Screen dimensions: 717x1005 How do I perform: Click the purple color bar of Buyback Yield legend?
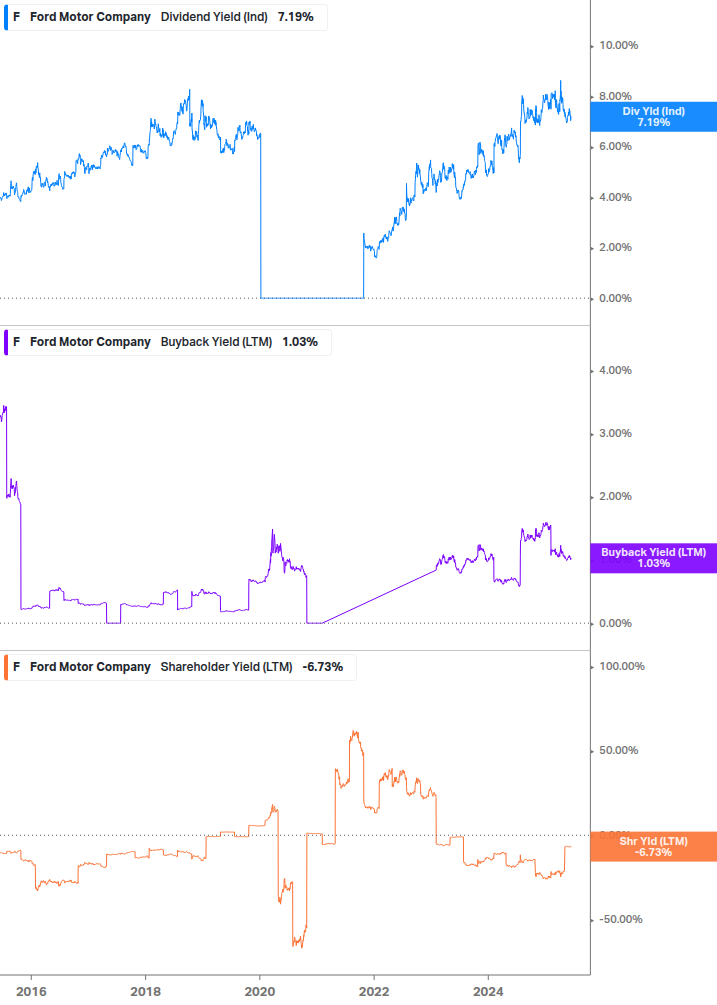pyautogui.click(x=6, y=342)
